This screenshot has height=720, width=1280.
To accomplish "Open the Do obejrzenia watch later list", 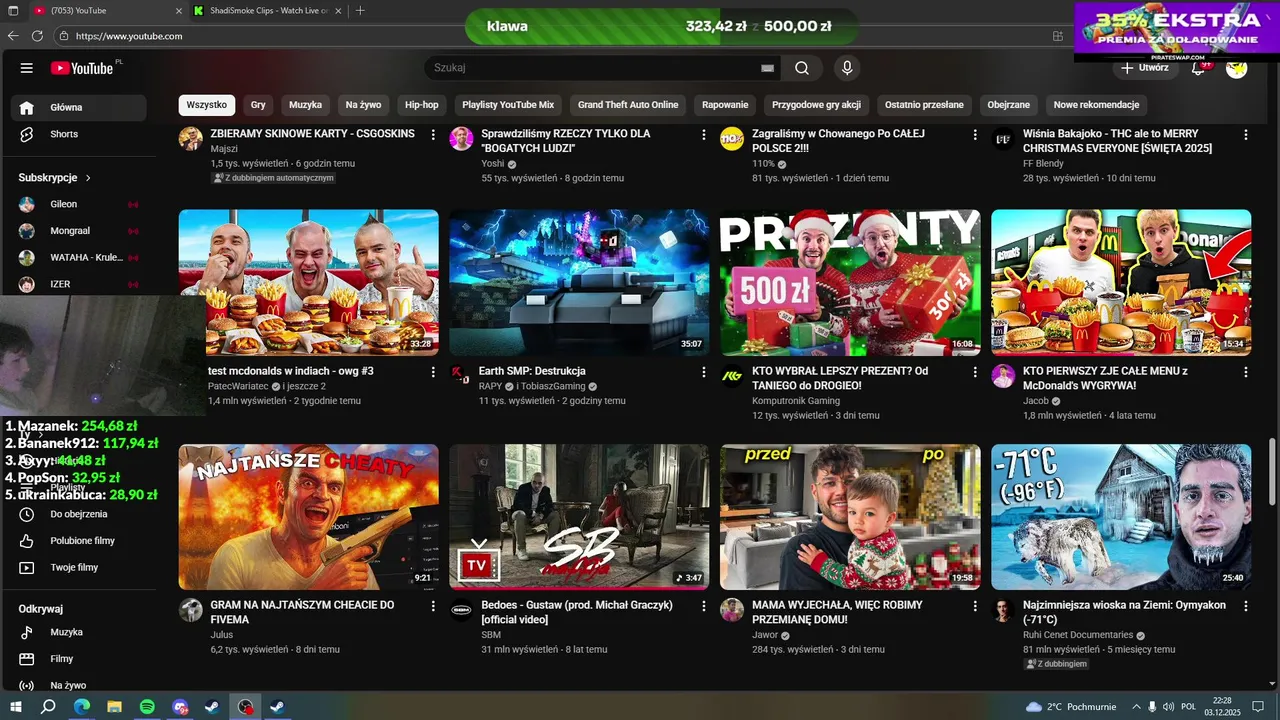I will click(x=79, y=514).
